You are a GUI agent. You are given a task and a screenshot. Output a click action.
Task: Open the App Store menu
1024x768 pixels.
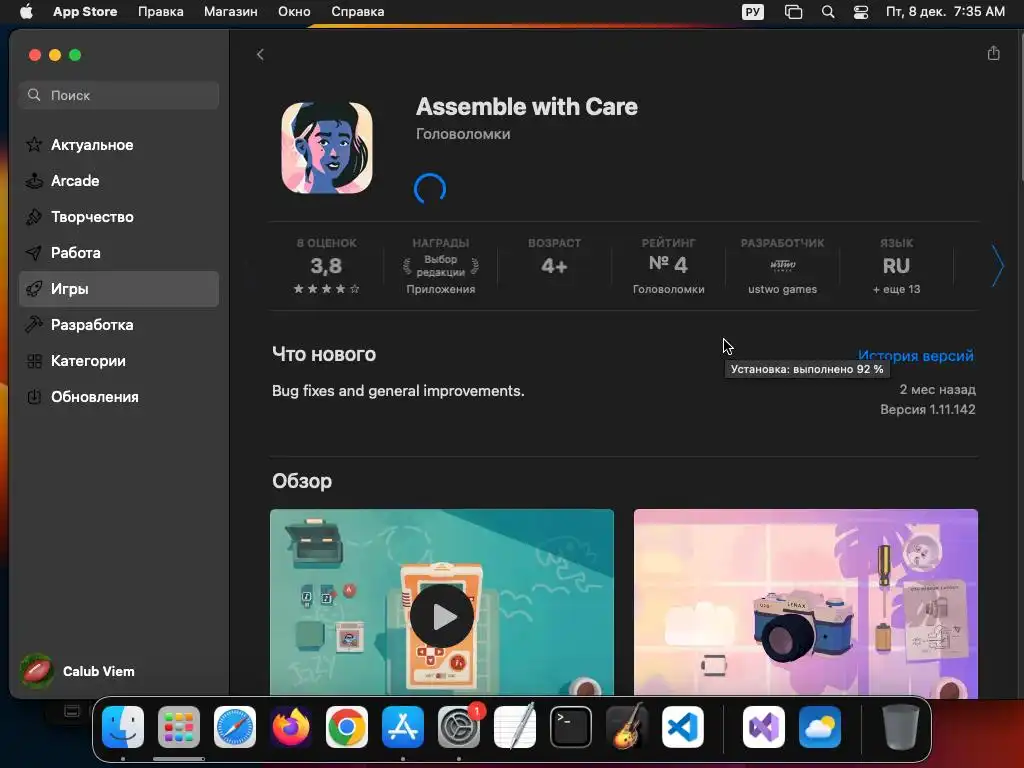point(85,12)
